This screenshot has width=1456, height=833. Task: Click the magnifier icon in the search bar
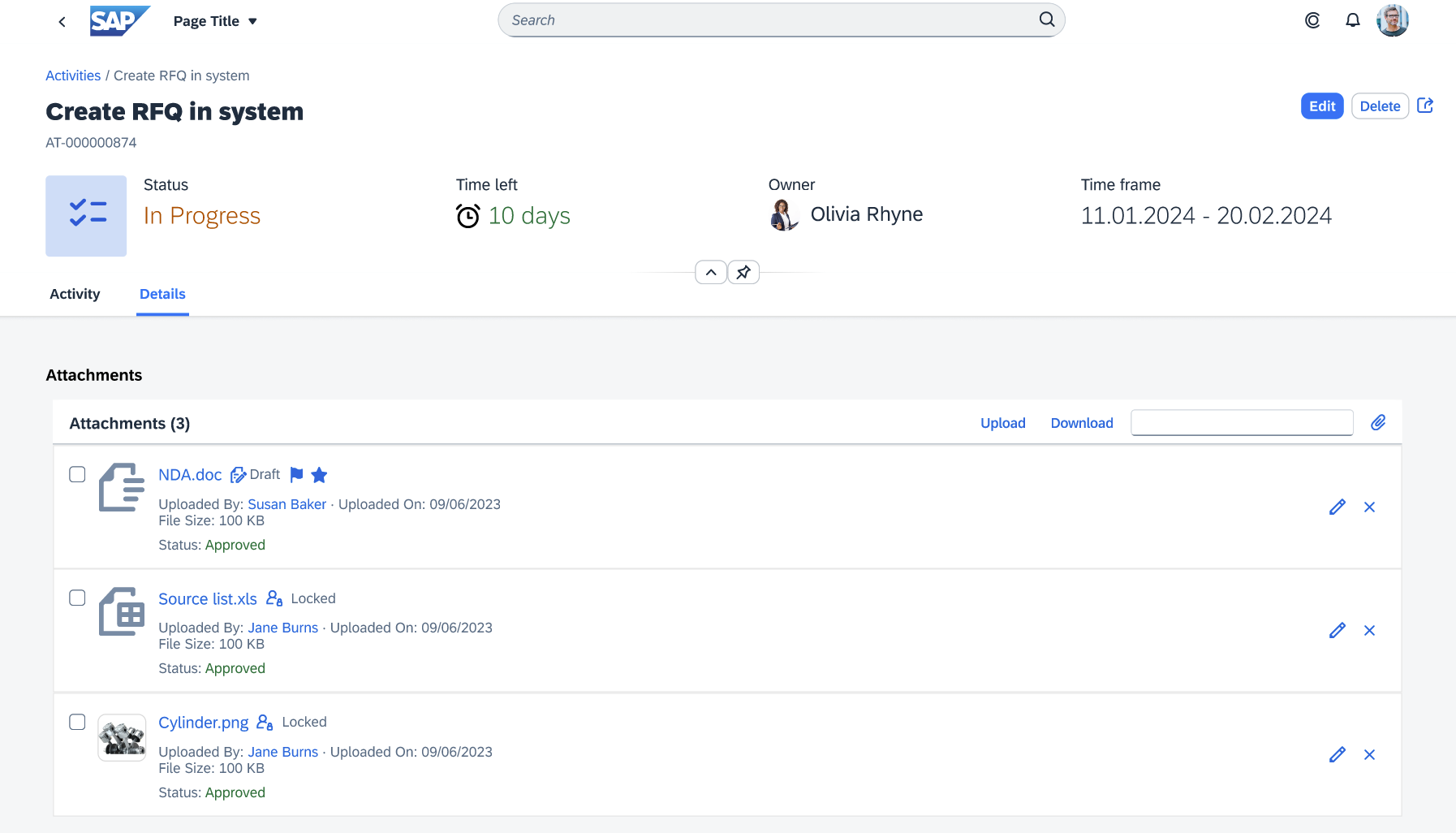[1046, 19]
